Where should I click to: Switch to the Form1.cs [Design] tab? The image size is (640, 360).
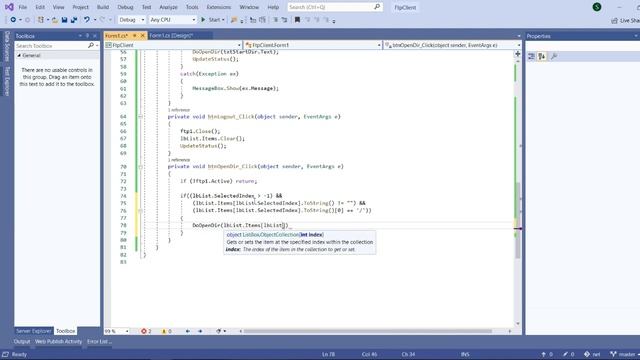[x=171, y=36]
